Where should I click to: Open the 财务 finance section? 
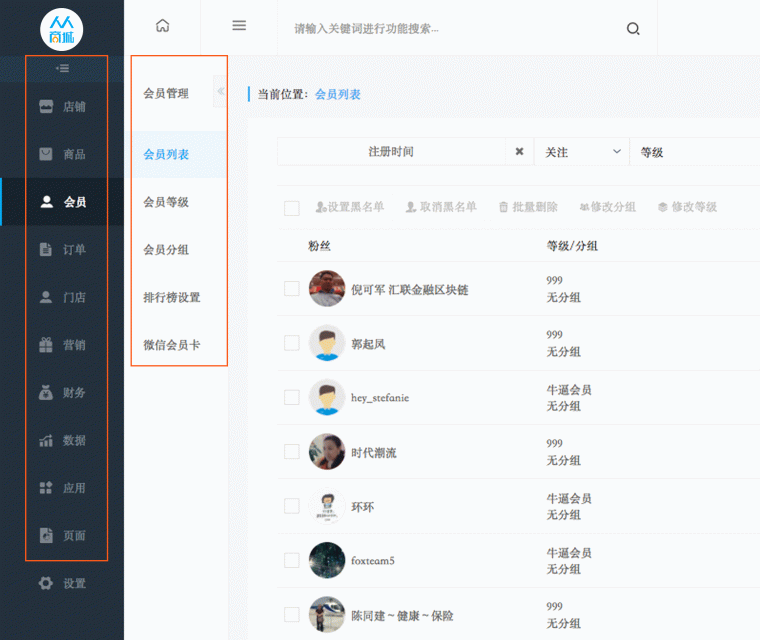click(62, 392)
